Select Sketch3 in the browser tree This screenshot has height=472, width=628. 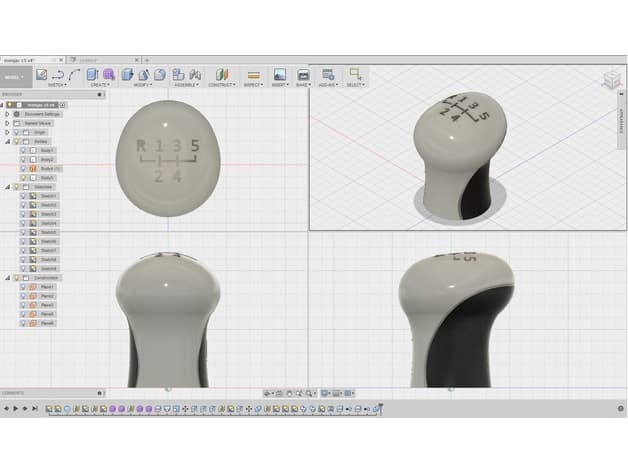tap(48, 214)
